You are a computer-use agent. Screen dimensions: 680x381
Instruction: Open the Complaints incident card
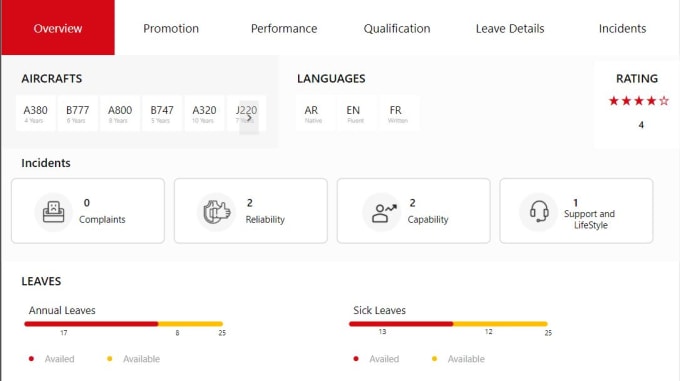pyautogui.click(x=88, y=211)
